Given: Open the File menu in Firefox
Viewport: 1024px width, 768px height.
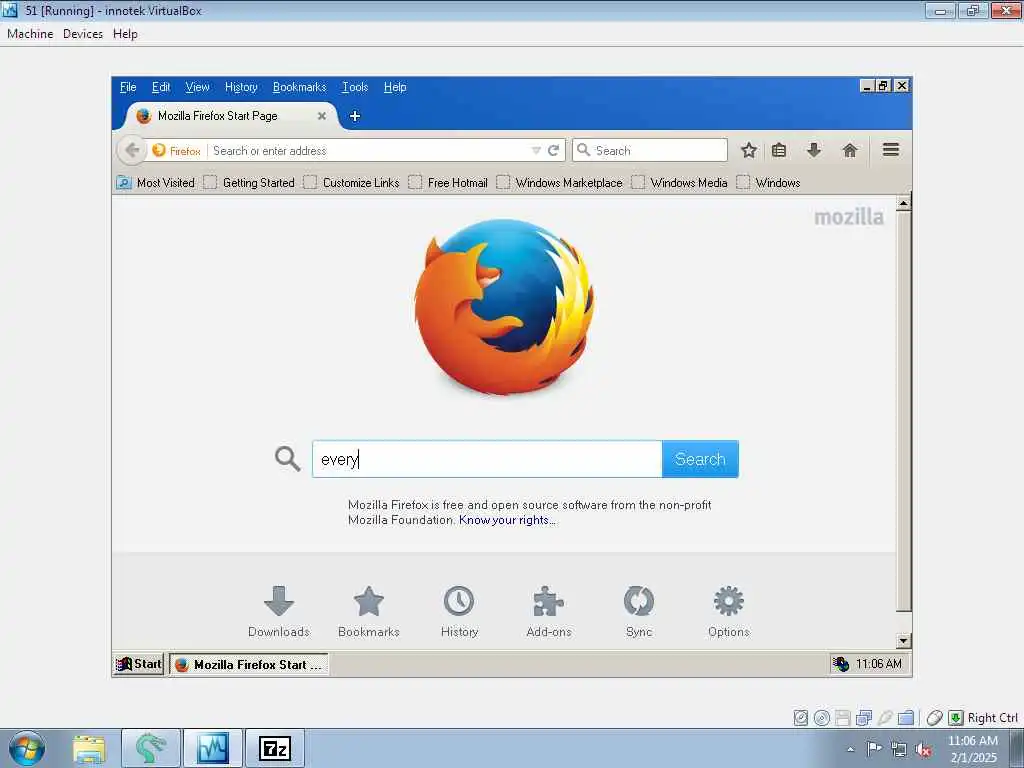Looking at the screenshot, I should coord(128,87).
